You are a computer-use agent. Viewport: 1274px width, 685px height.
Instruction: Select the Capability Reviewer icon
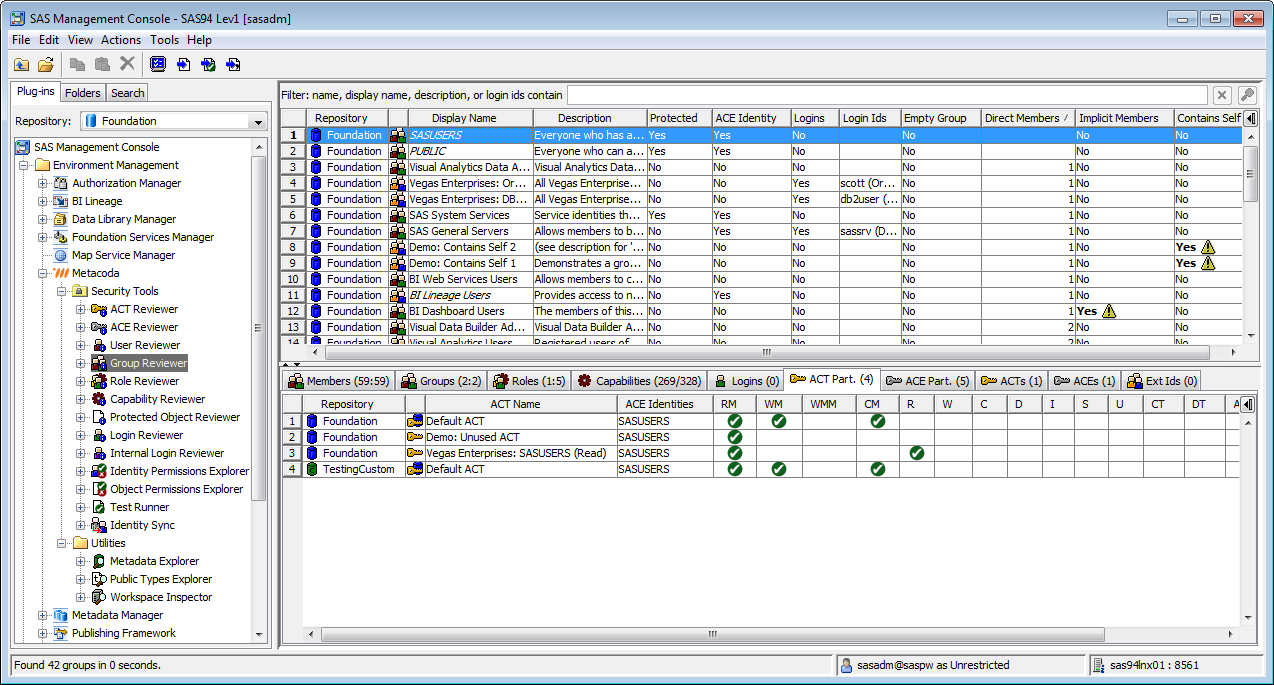point(99,399)
